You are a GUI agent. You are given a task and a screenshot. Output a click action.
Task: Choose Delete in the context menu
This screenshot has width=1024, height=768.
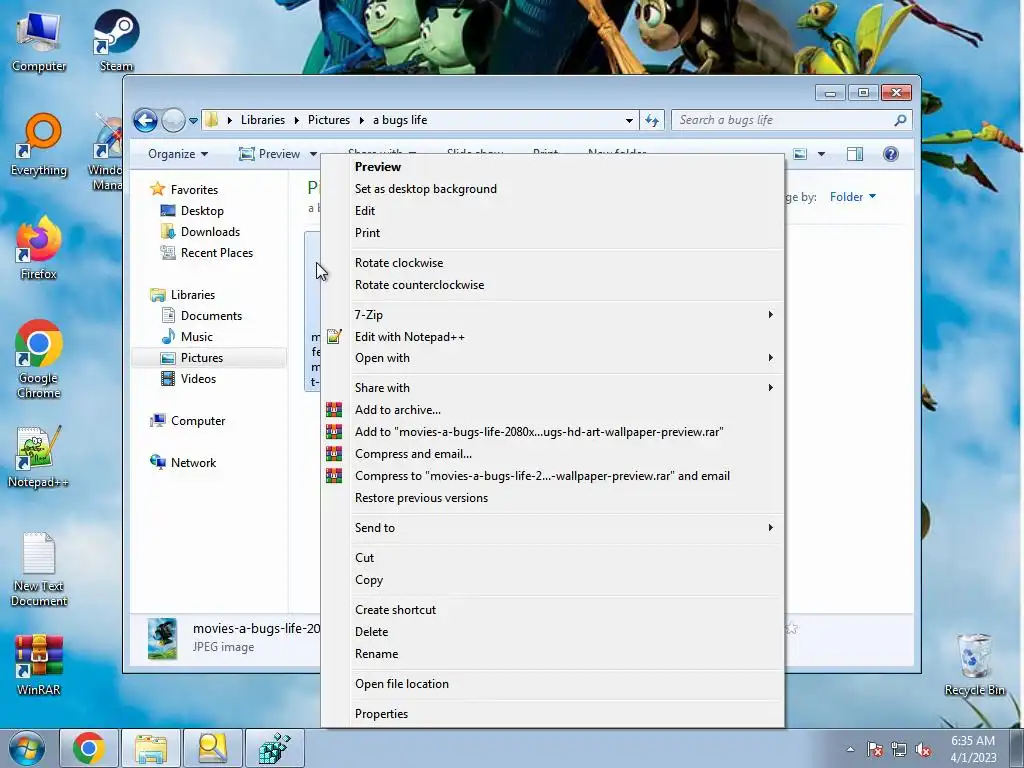pyautogui.click(x=552, y=632)
